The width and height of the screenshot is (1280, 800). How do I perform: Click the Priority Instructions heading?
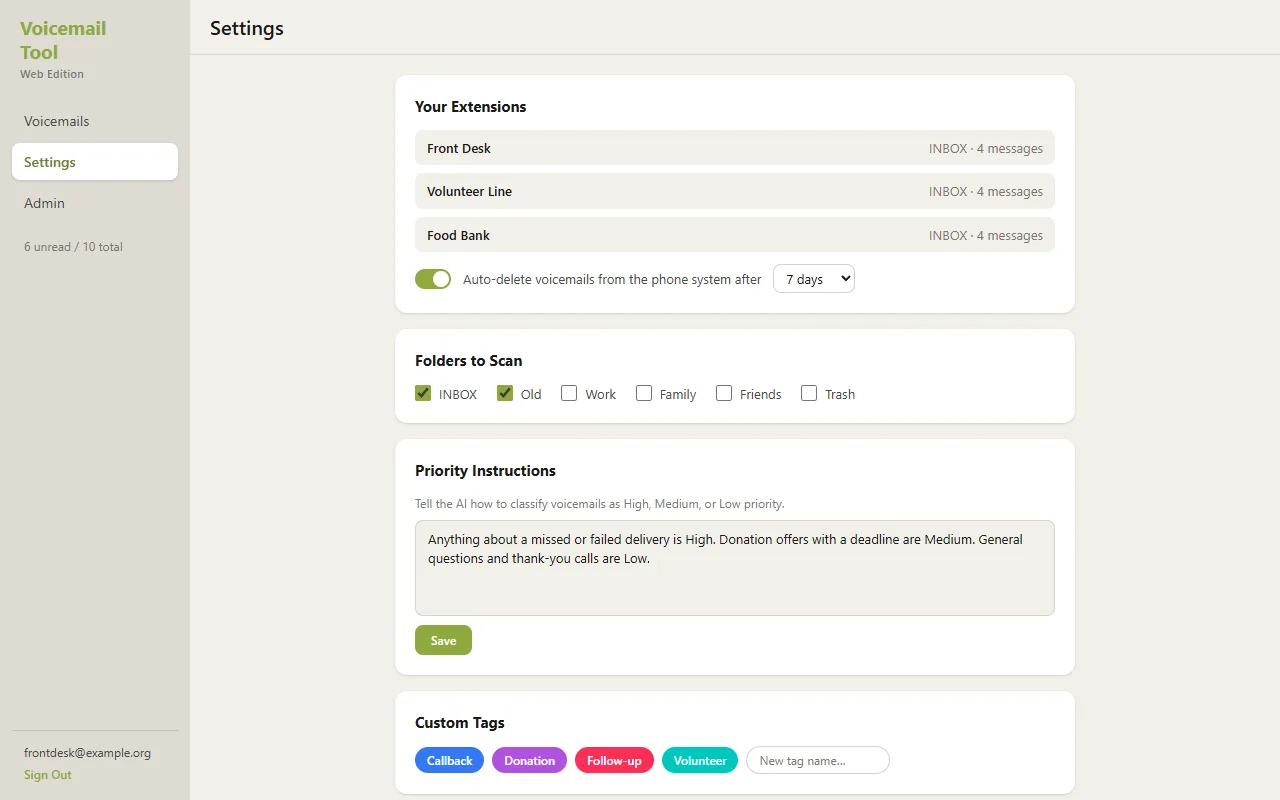pyautogui.click(x=485, y=471)
